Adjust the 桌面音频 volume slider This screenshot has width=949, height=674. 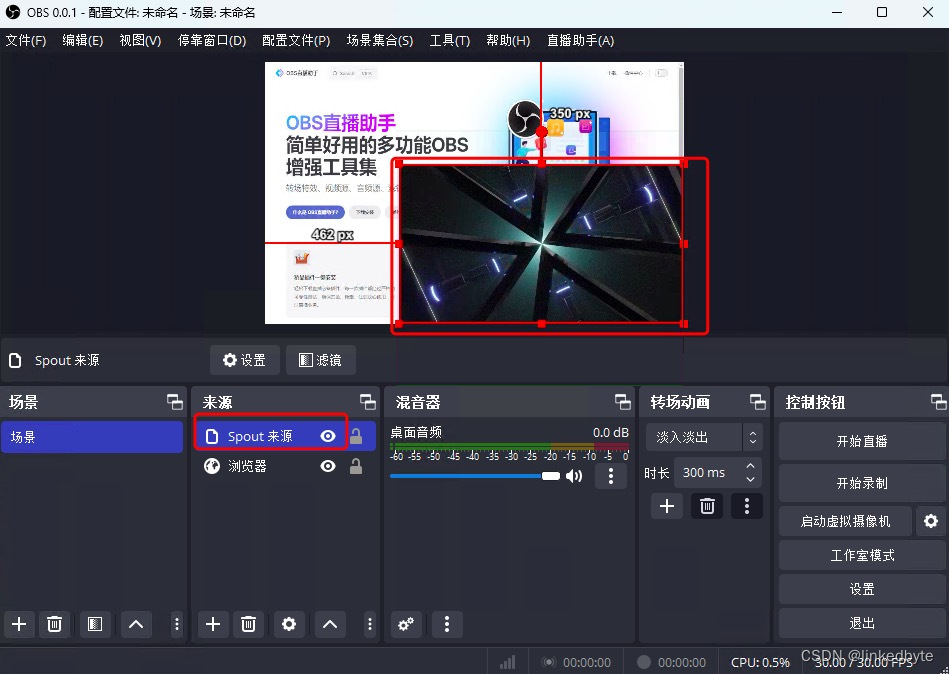point(475,476)
